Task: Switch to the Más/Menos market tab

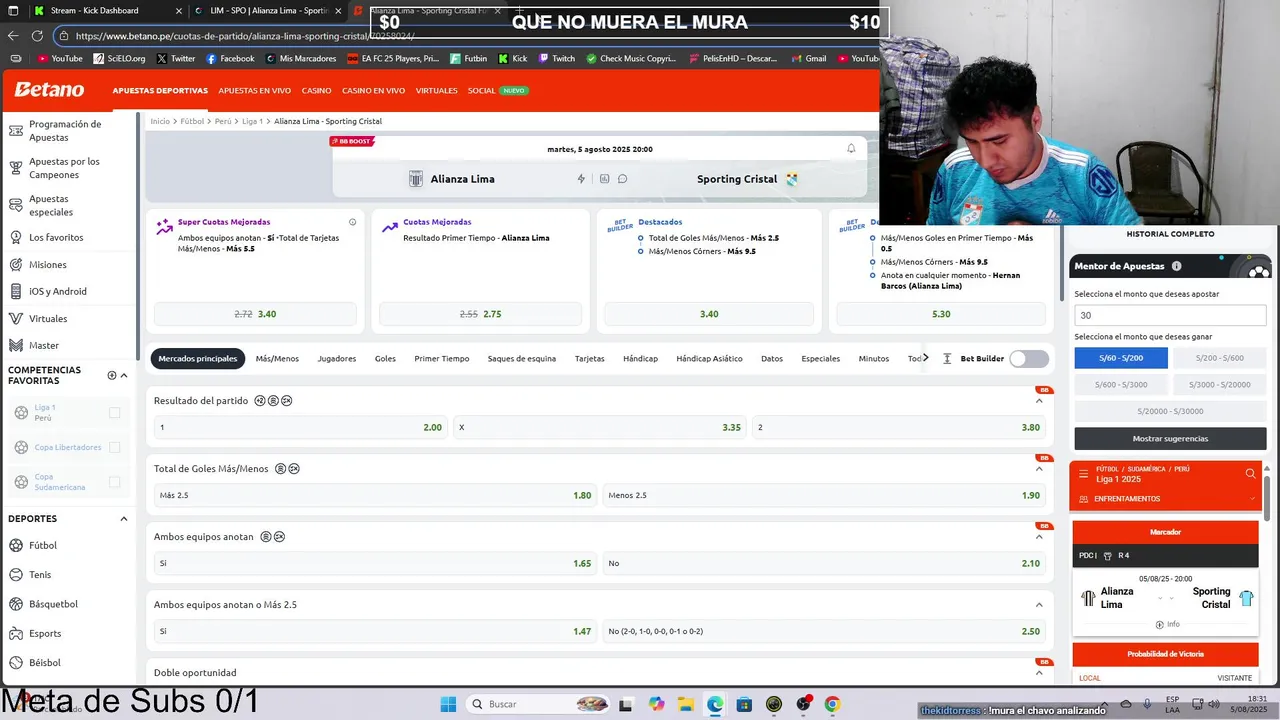Action: pos(277,358)
